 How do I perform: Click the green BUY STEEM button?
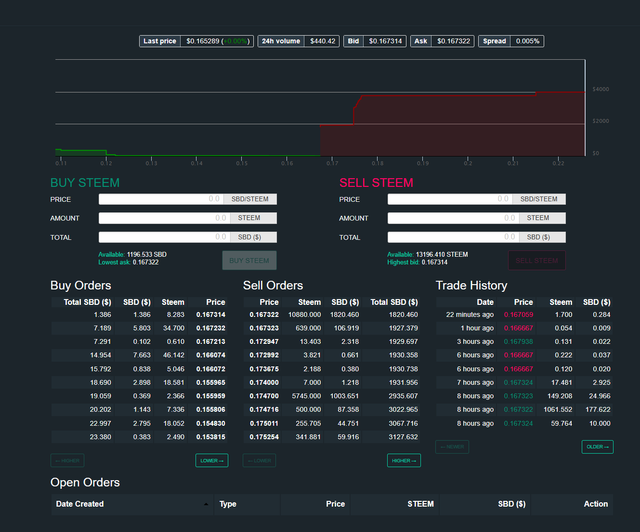pos(249,260)
